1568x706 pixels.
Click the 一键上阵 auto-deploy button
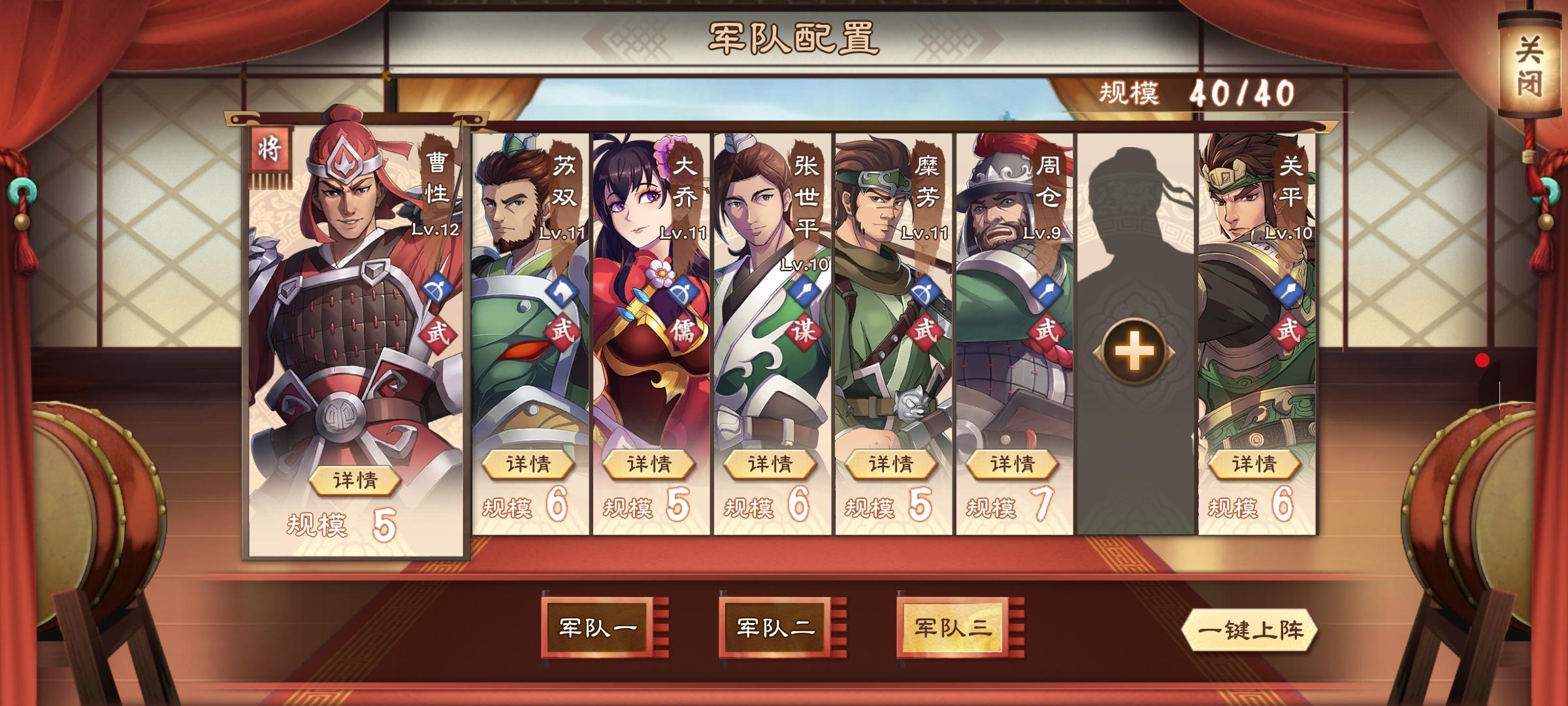pyautogui.click(x=1250, y=631)
